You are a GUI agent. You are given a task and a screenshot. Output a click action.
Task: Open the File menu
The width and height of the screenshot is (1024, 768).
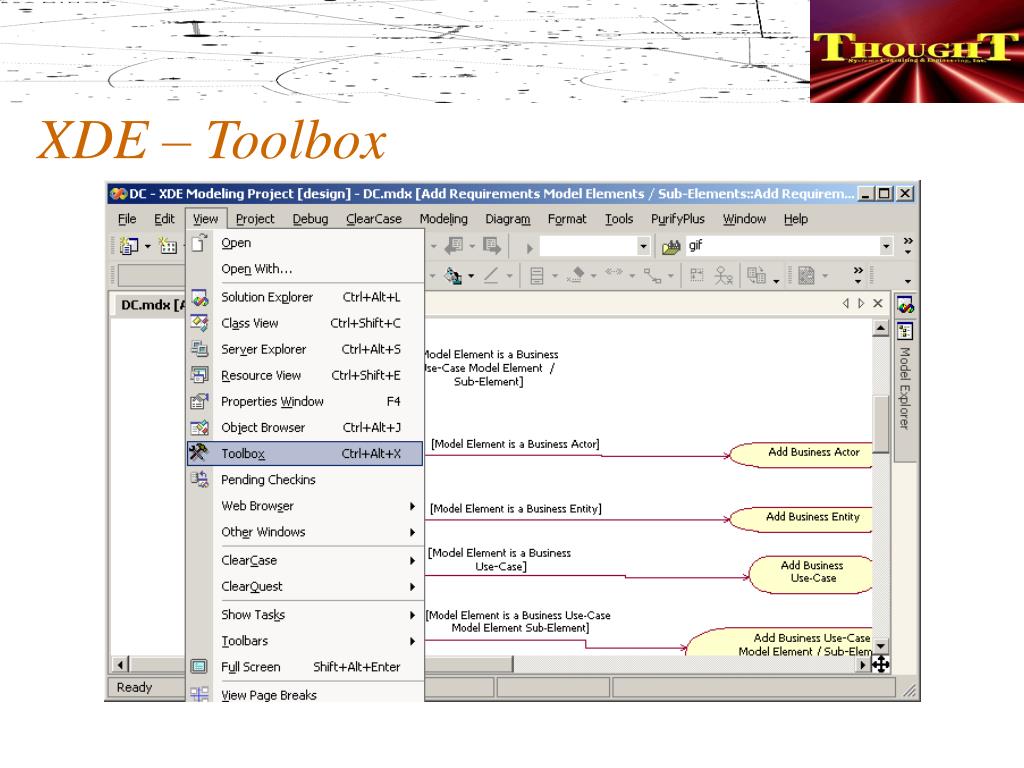point(127,219)
